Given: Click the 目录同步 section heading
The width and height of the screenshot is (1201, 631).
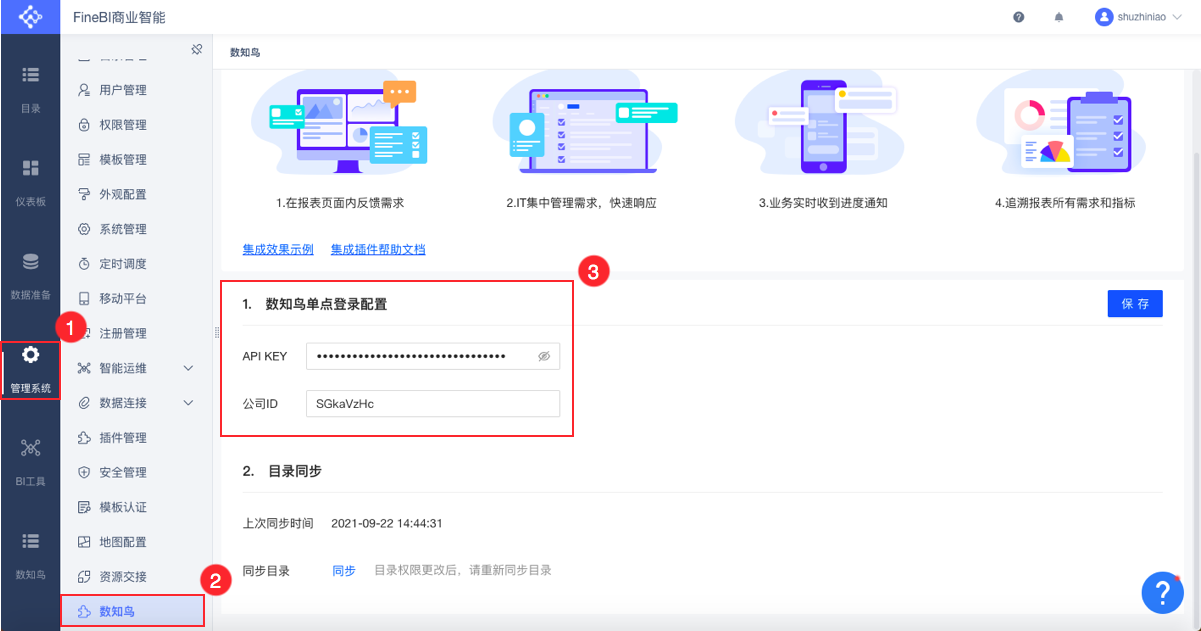Looking at the screenshot, I should coord(295,470).
